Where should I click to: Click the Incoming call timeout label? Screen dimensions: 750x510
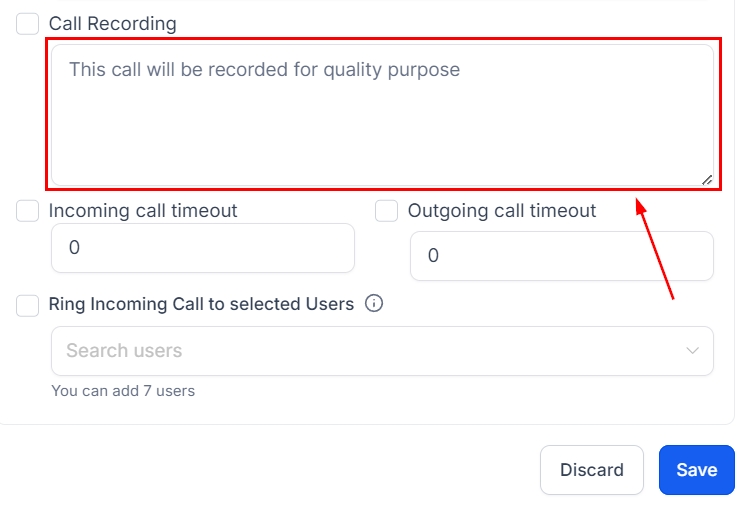pos(143,211)
